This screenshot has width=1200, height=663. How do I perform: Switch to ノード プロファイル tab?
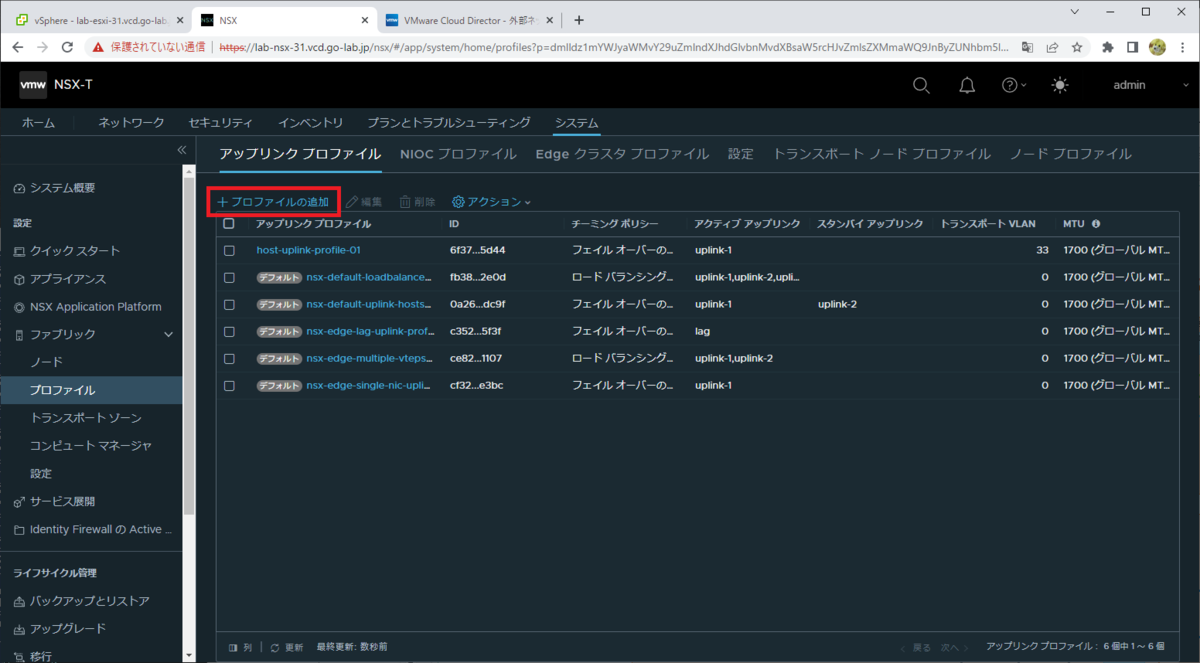point(1071,154)
